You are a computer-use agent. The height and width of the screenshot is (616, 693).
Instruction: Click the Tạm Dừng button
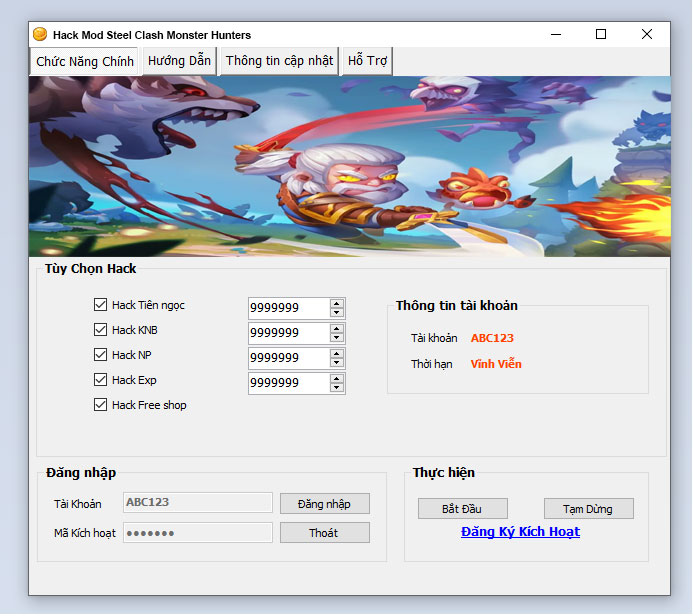point(589,509)
